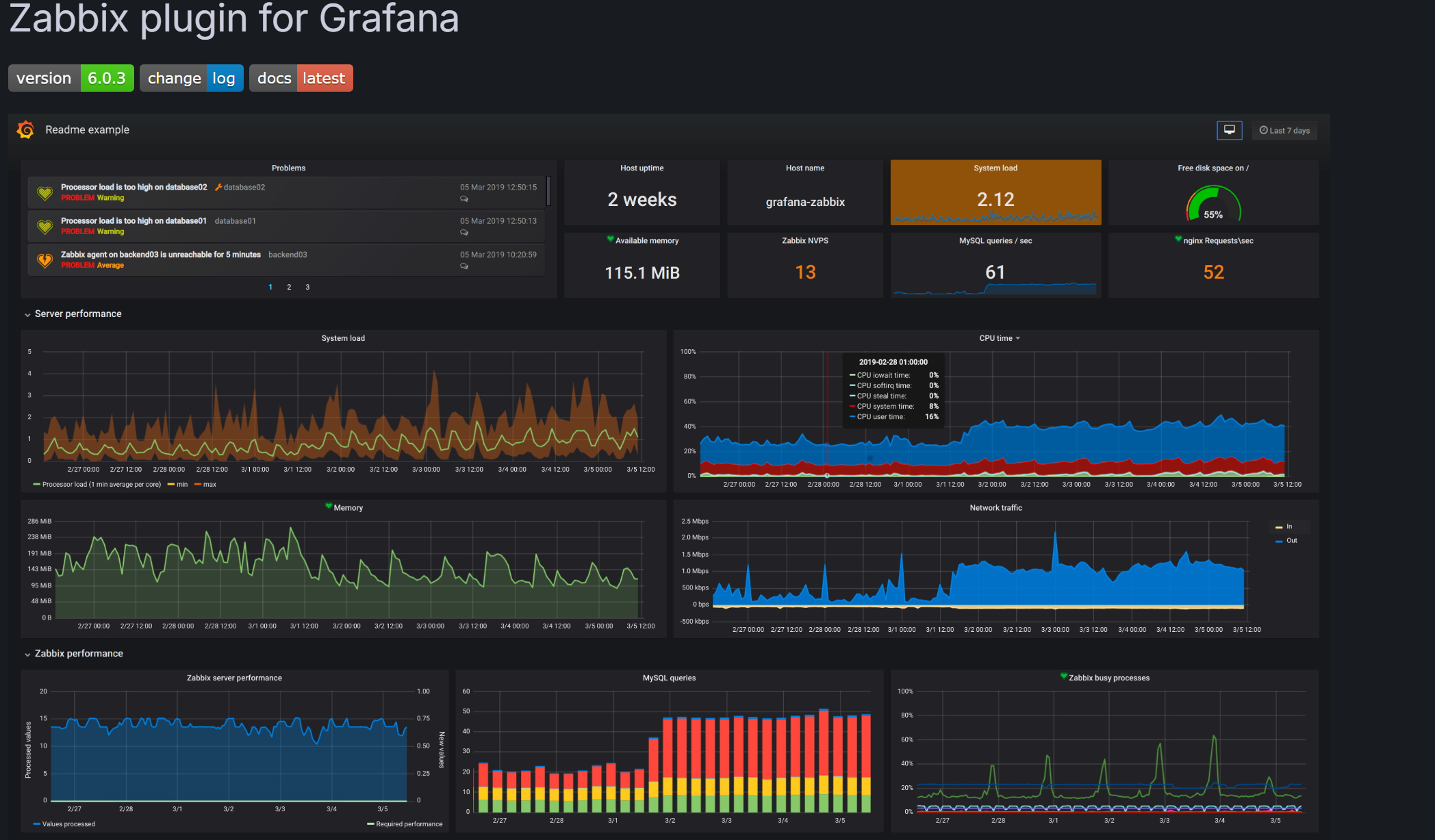The width and height of the screenshot is (1435, 840).
Task: Click the Problems panel scrollbar
Action: 548,190
